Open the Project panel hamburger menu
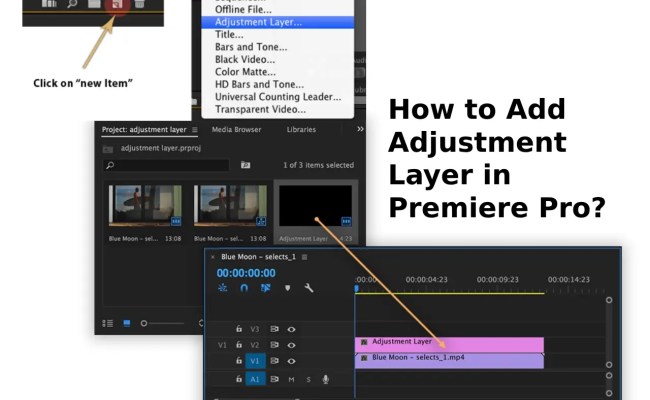The height and width of the screenshot is (400, 650). 194,130
